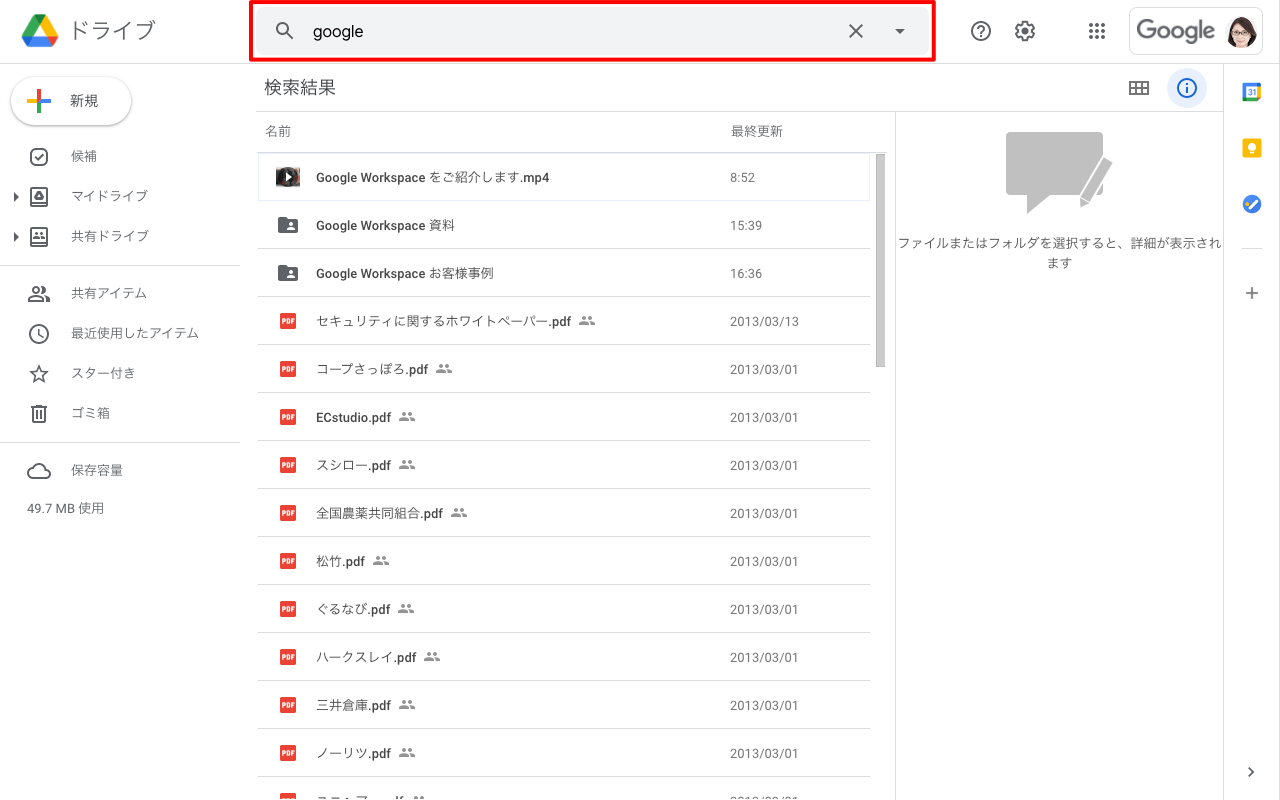The image size is (1280, 800).
Task: Select Google Workspace をご紹介します.mp4 video
Action: [x=564, y=177]
